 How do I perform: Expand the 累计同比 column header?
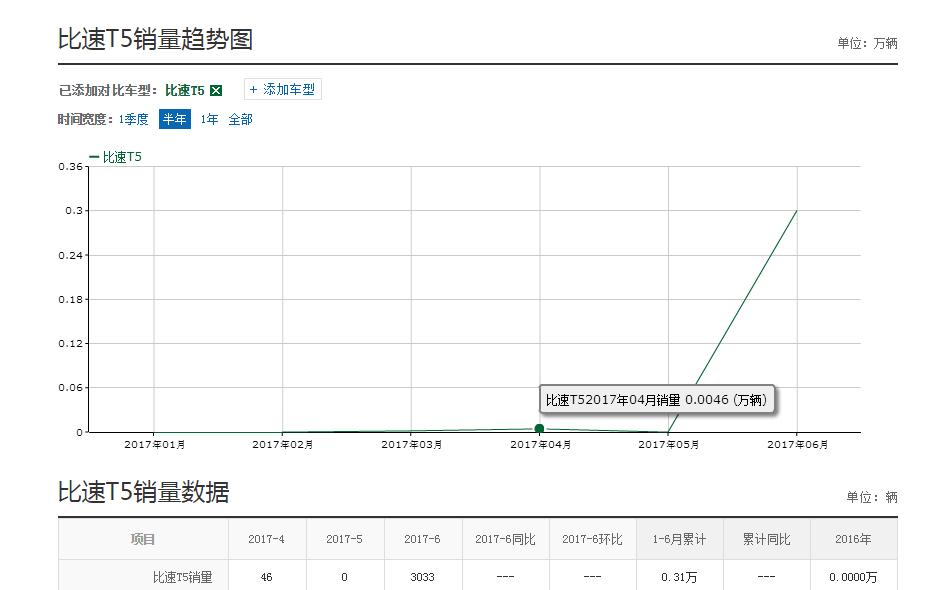point(765,538)
